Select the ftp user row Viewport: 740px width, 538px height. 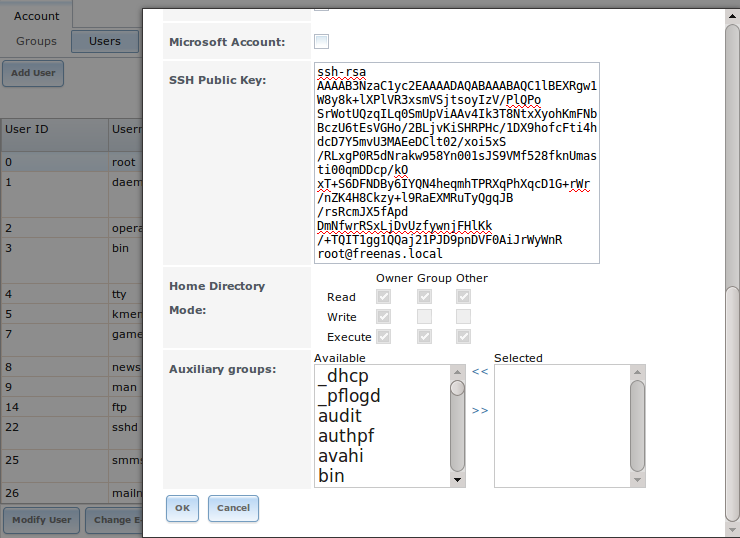71,407
